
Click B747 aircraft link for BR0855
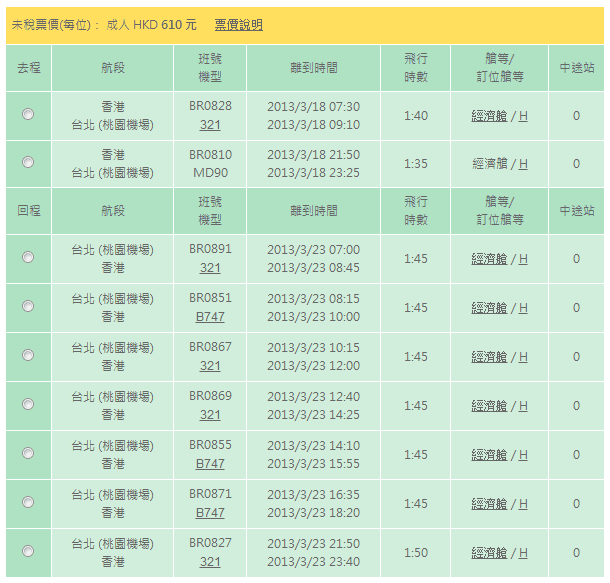210,464
